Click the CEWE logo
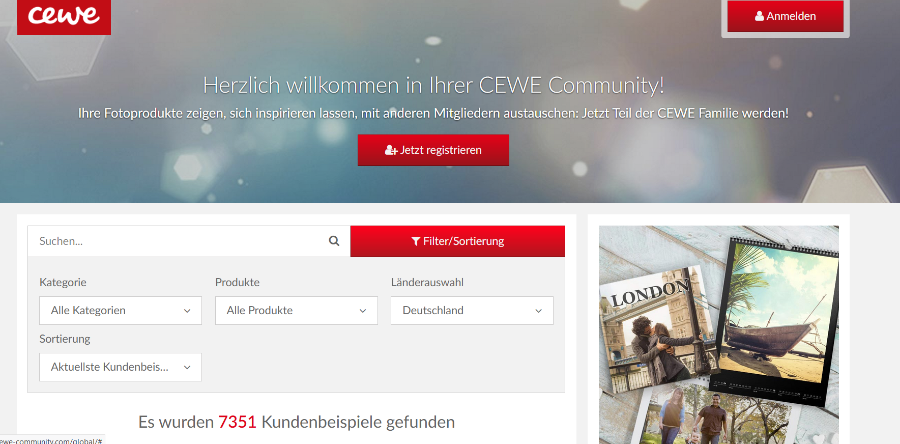The width and height of the screenshot is (900, 444). [x=64, y=16]
